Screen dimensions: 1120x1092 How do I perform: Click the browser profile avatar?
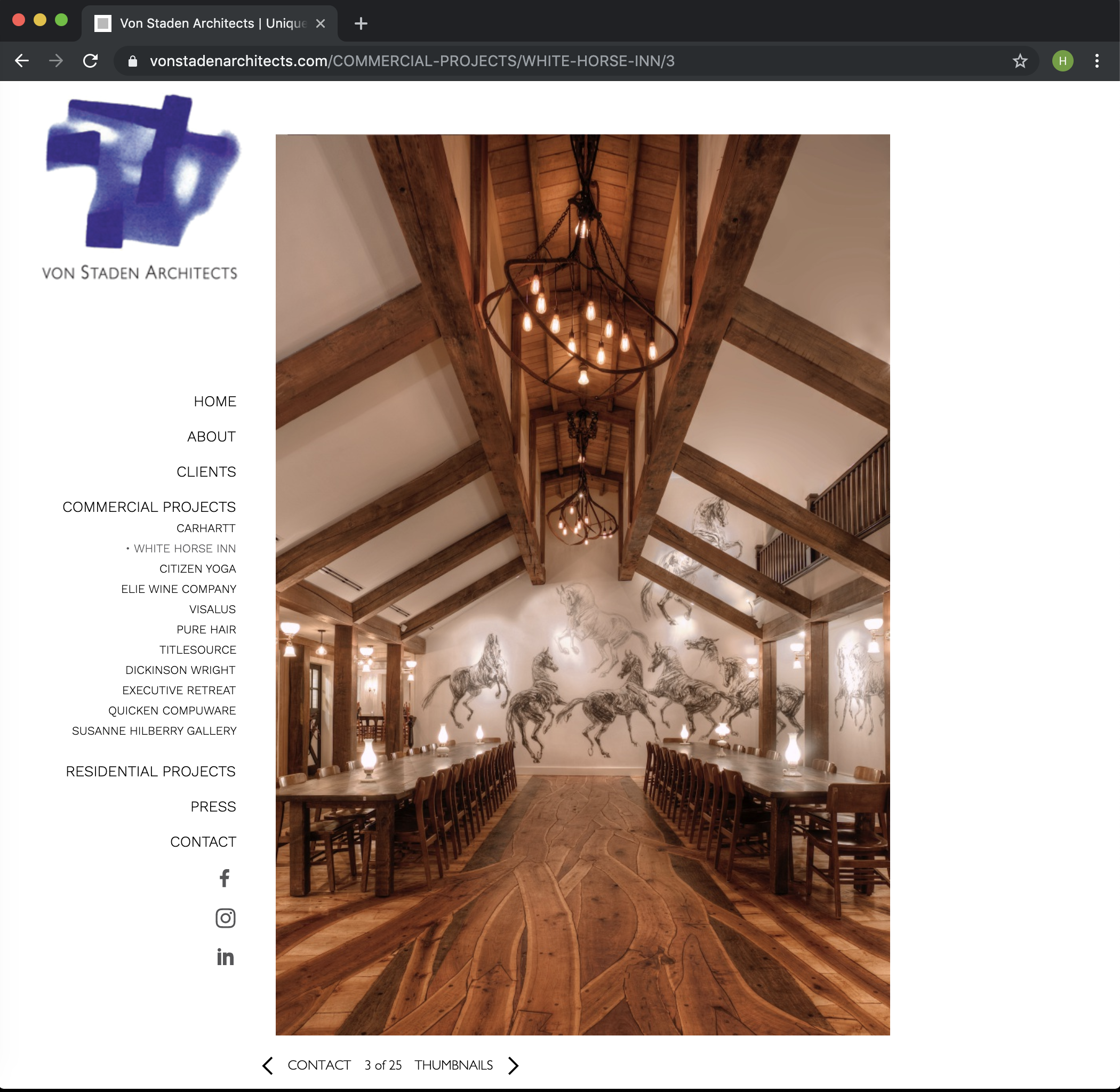(1062, 60)
